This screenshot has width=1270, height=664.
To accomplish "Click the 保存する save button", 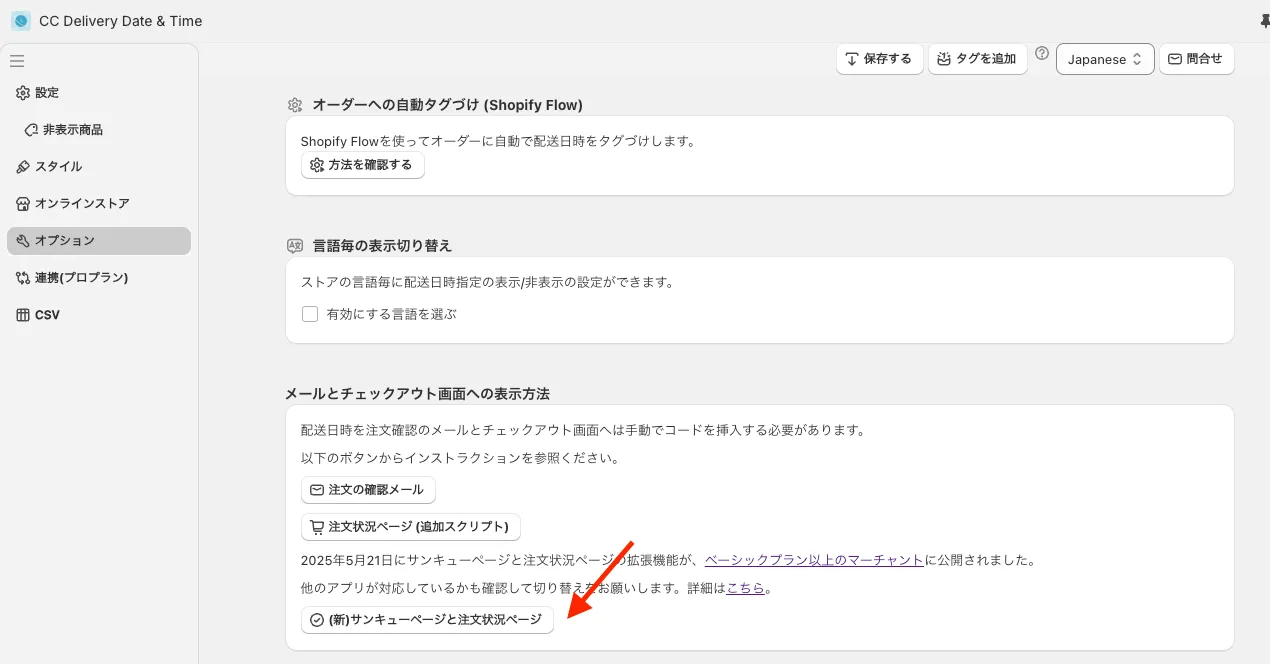I will [877, 59].
